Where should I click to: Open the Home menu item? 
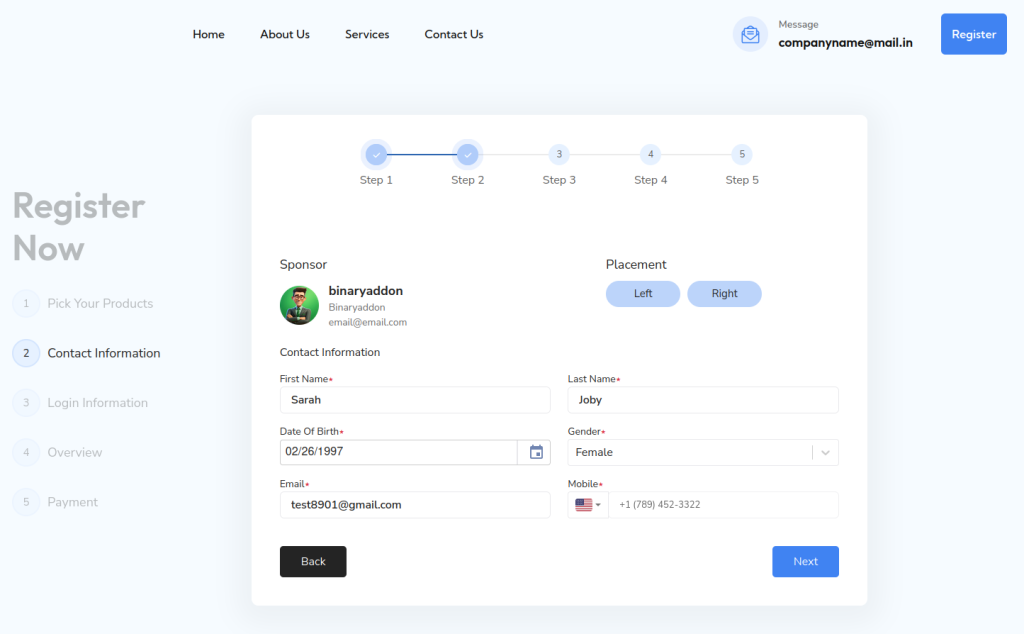(208, 34)
